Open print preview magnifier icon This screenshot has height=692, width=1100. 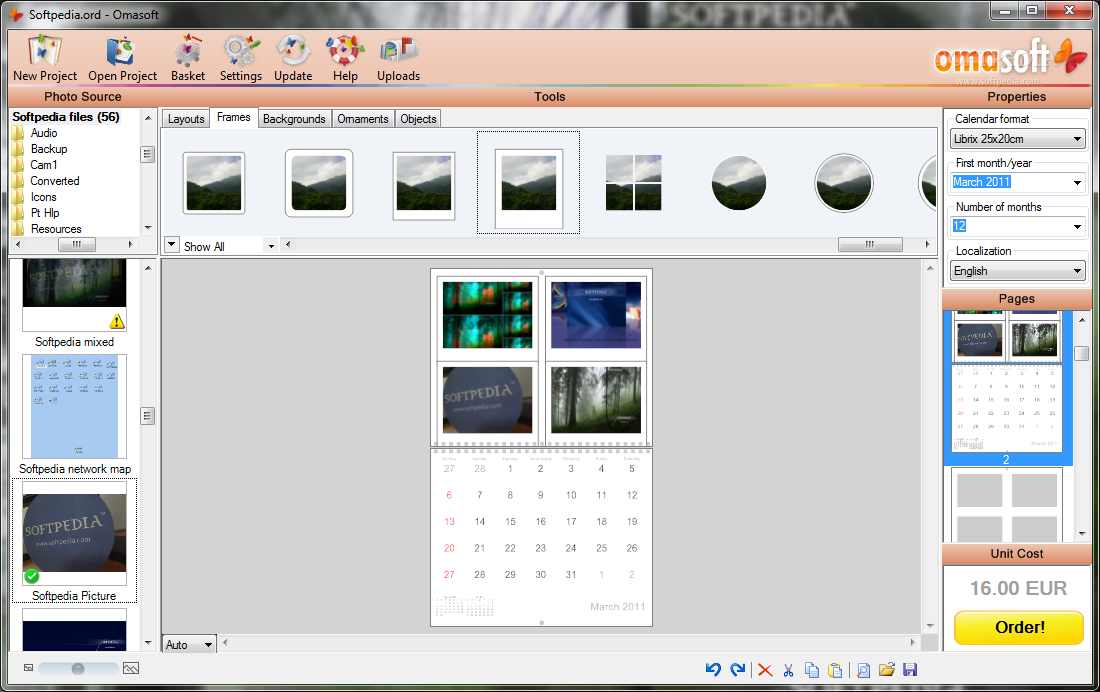tap(864, 670)
